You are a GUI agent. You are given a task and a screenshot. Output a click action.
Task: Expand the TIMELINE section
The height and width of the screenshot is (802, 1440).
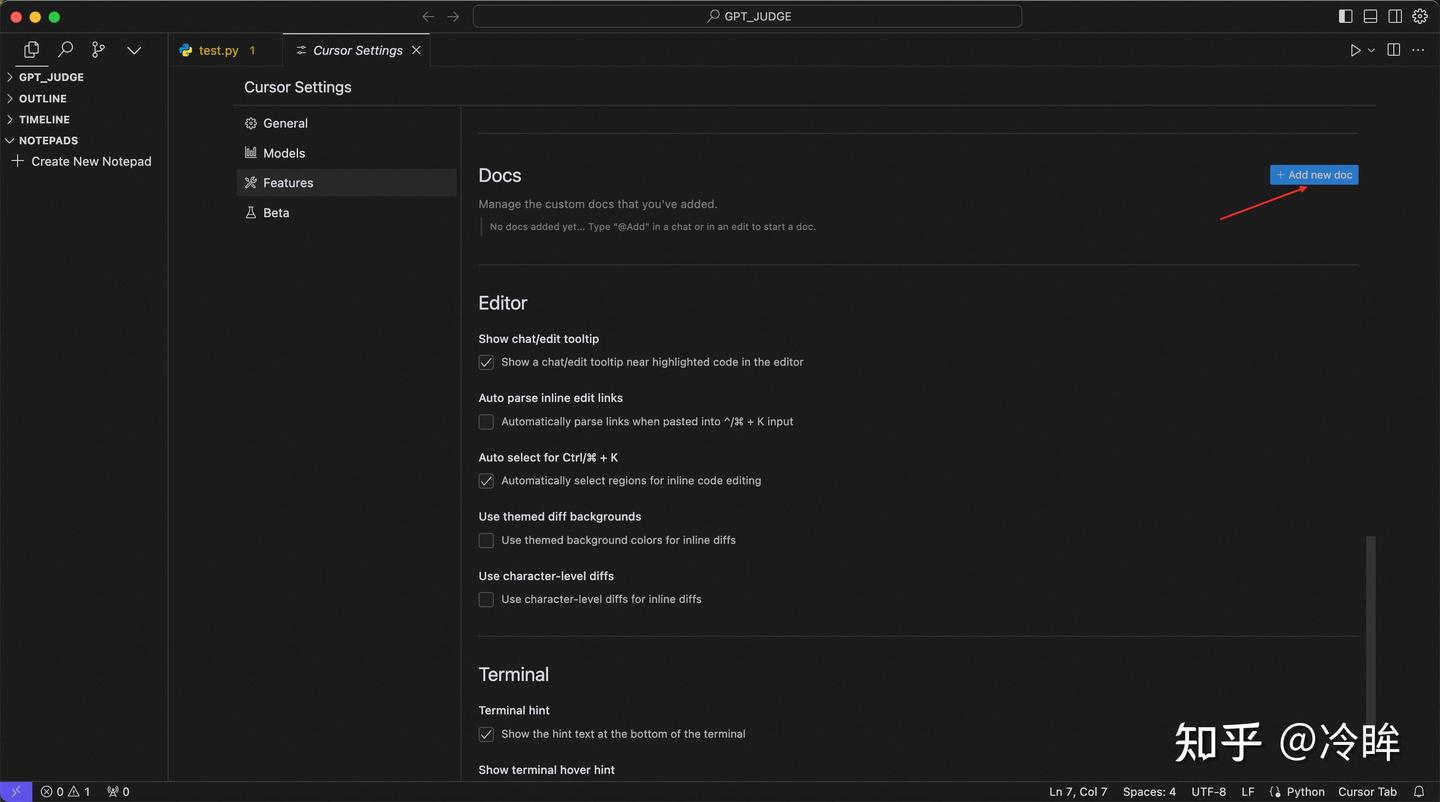click(x=84, y=119)
